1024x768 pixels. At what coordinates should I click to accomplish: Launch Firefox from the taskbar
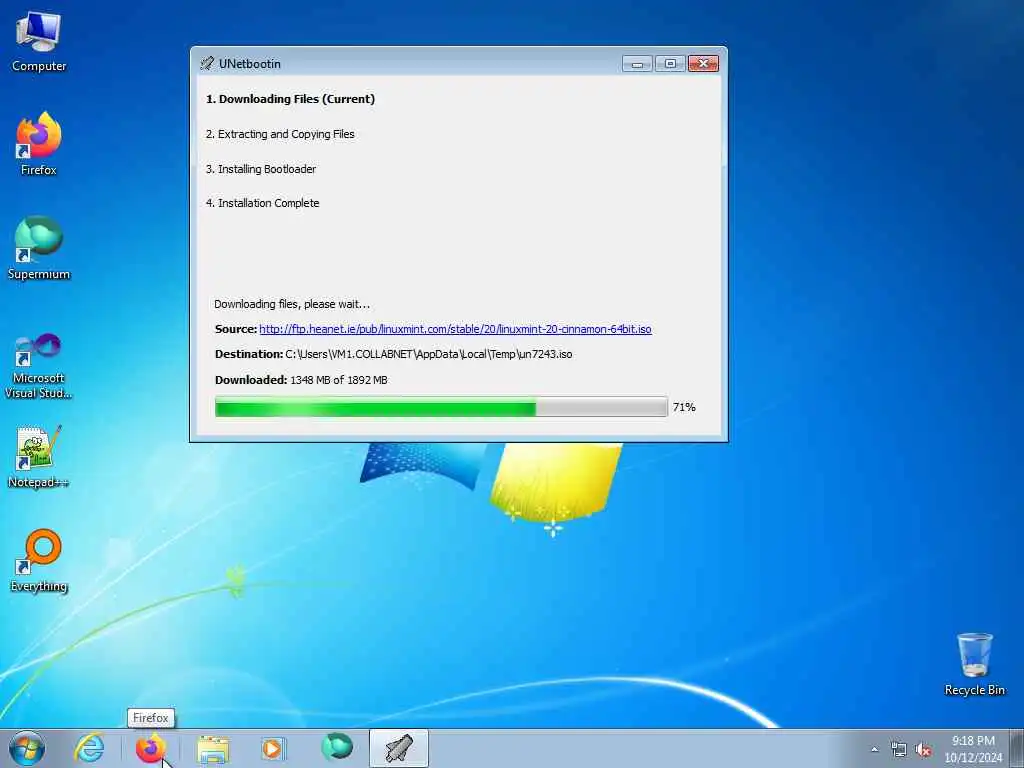(x=151, y=748)
